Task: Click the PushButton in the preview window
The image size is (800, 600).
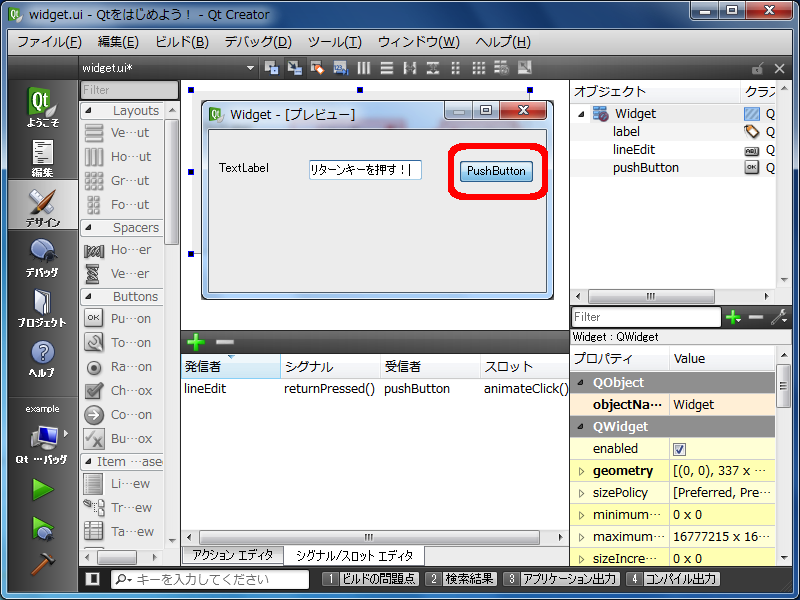Action: 496,171
